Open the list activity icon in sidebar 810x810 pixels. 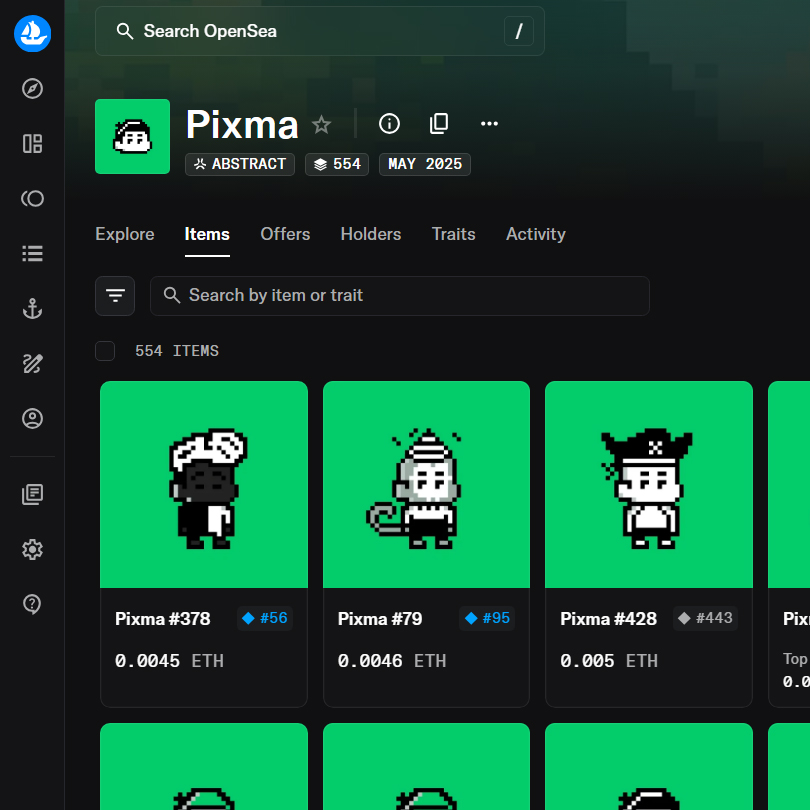point(32,253)
